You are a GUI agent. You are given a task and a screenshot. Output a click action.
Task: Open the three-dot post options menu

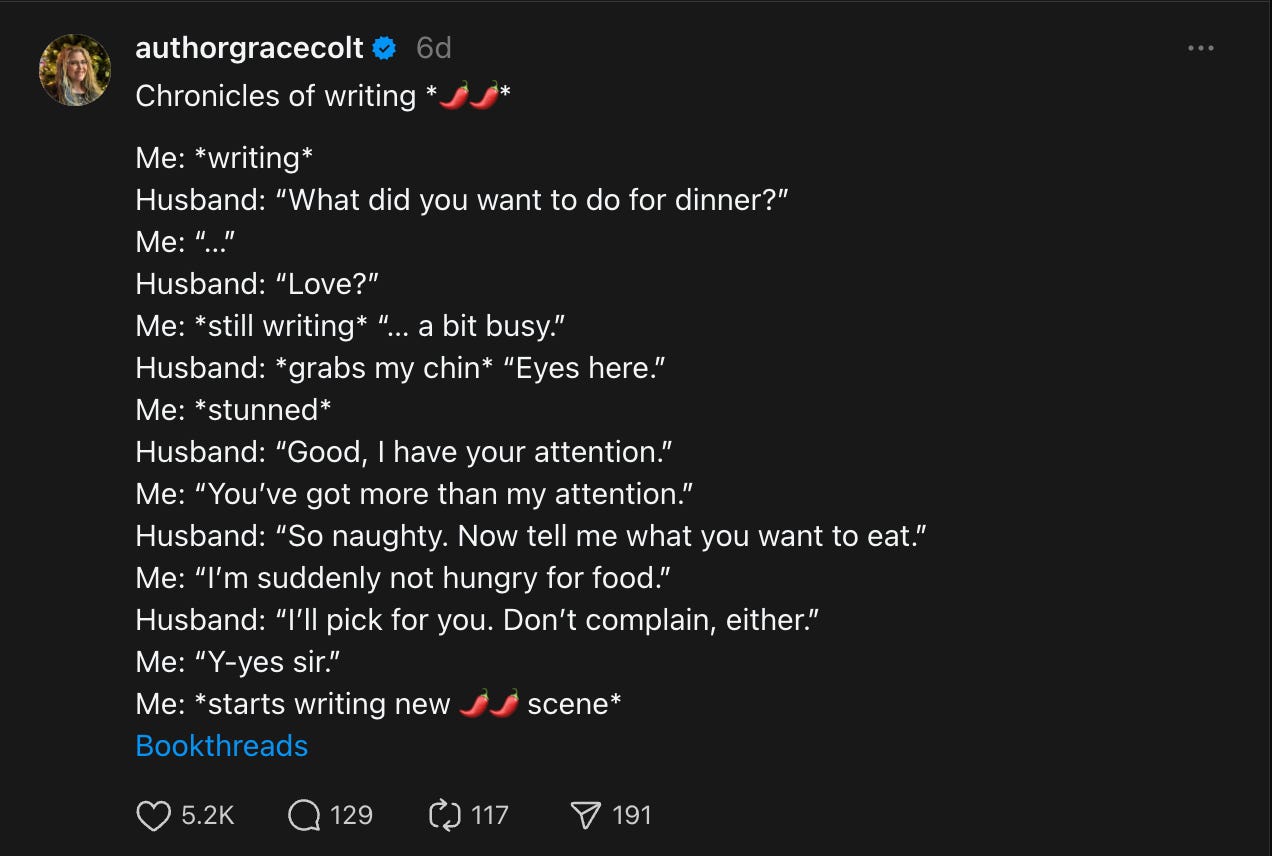(x=1200, y=47)
